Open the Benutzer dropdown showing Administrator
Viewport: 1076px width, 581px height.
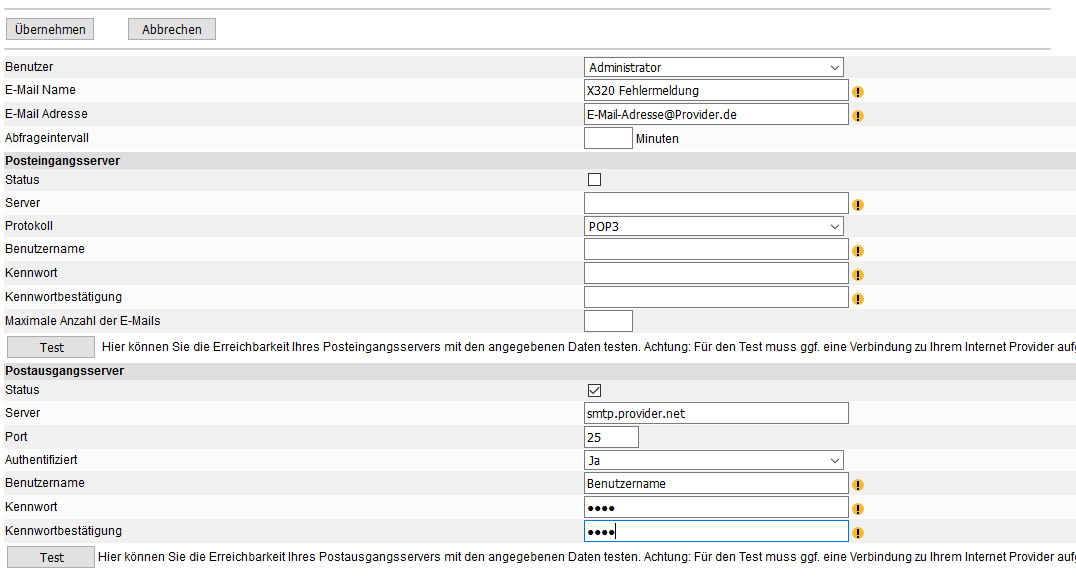point(713,67)
